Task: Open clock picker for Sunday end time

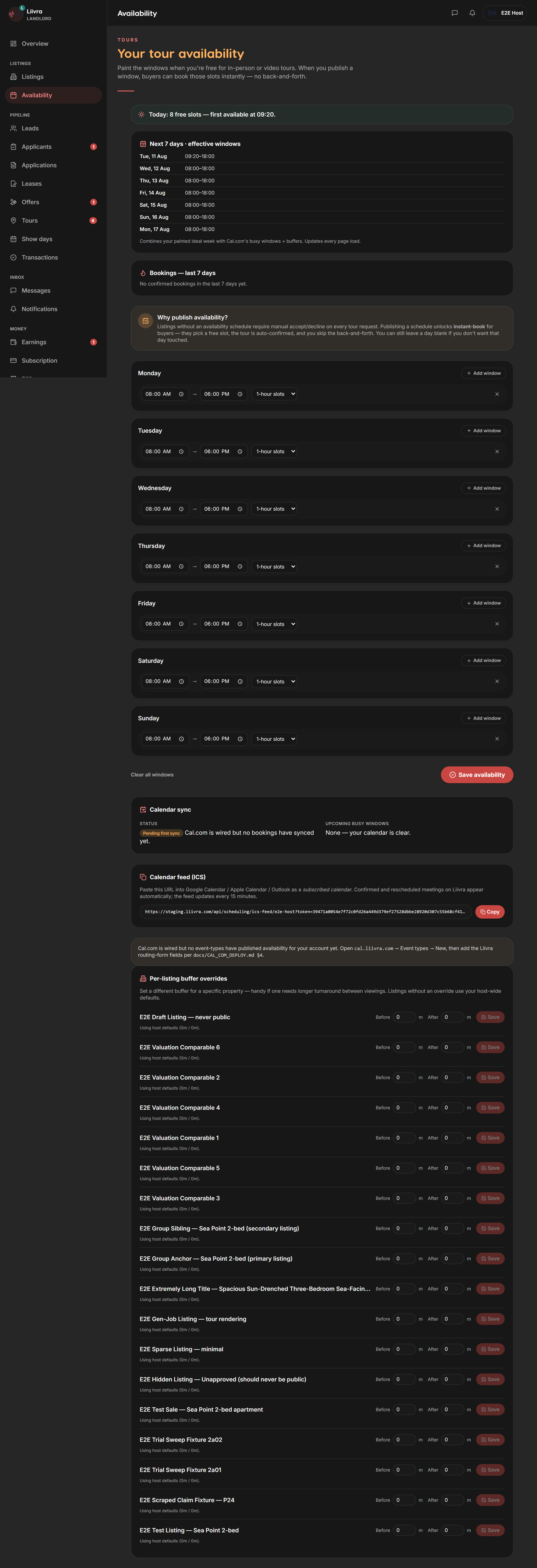Action: pos(240,739)
